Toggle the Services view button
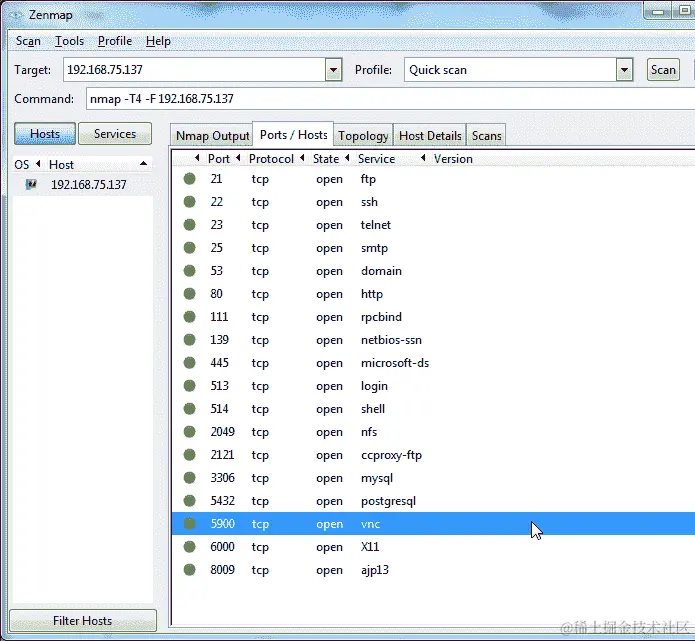 (115, 133)
